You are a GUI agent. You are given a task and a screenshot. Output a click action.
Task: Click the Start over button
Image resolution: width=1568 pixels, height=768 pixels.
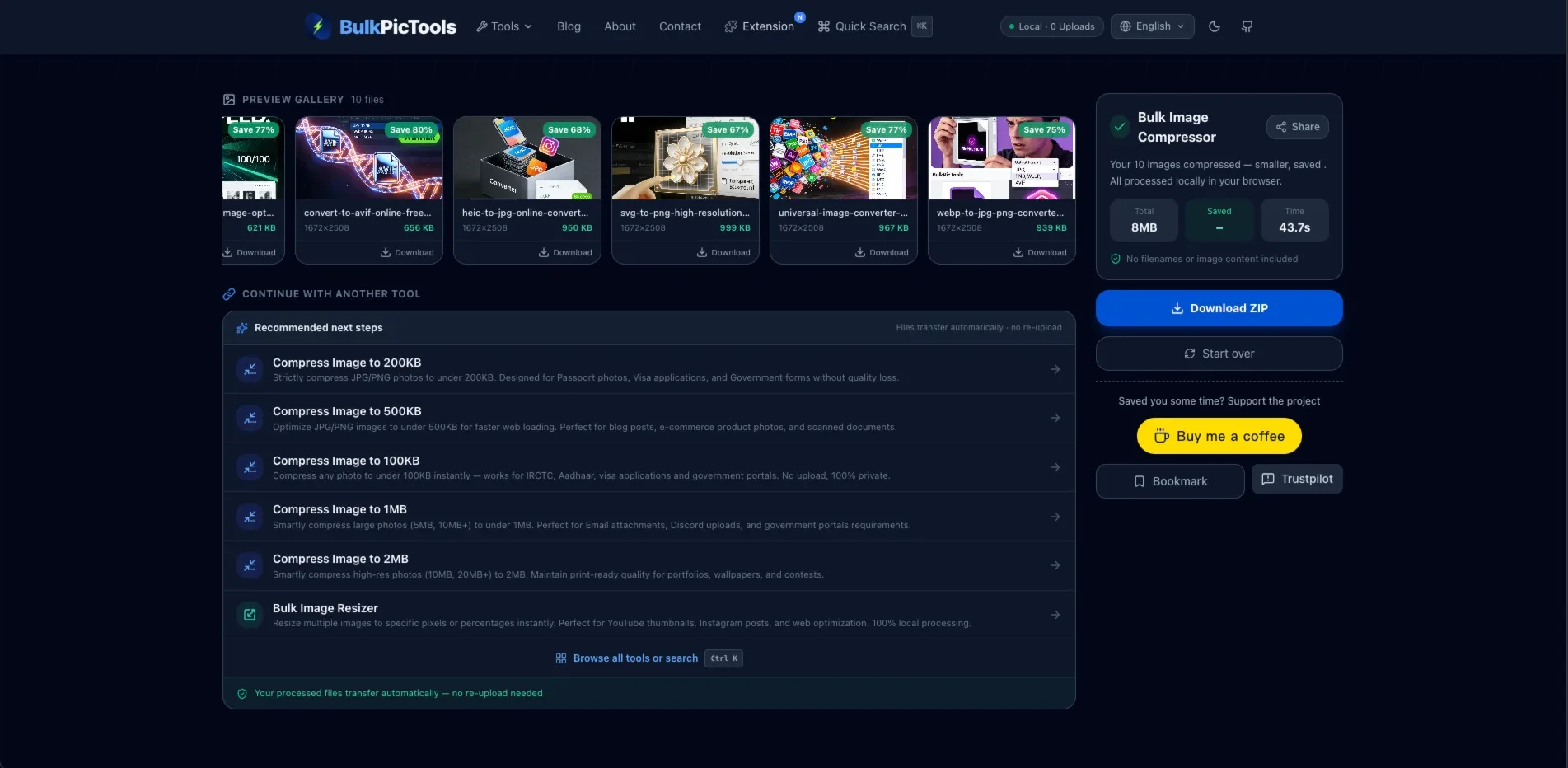tap(1219, 354)
